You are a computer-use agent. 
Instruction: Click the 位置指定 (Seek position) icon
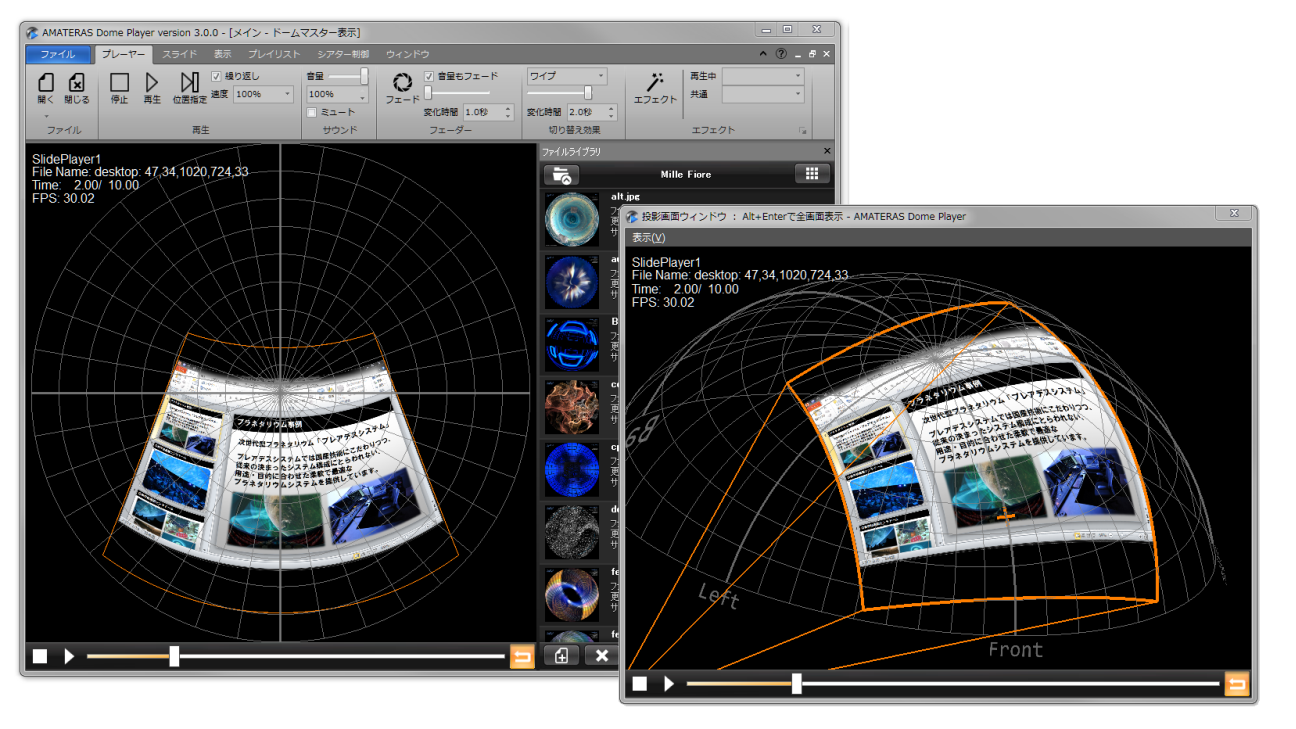(189, 82)
